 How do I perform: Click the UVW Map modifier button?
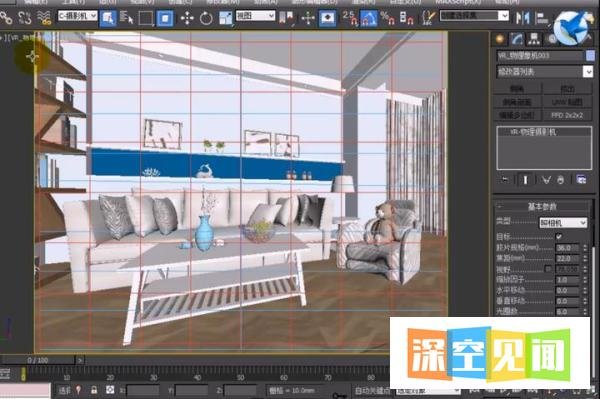(x=567, y=102)
